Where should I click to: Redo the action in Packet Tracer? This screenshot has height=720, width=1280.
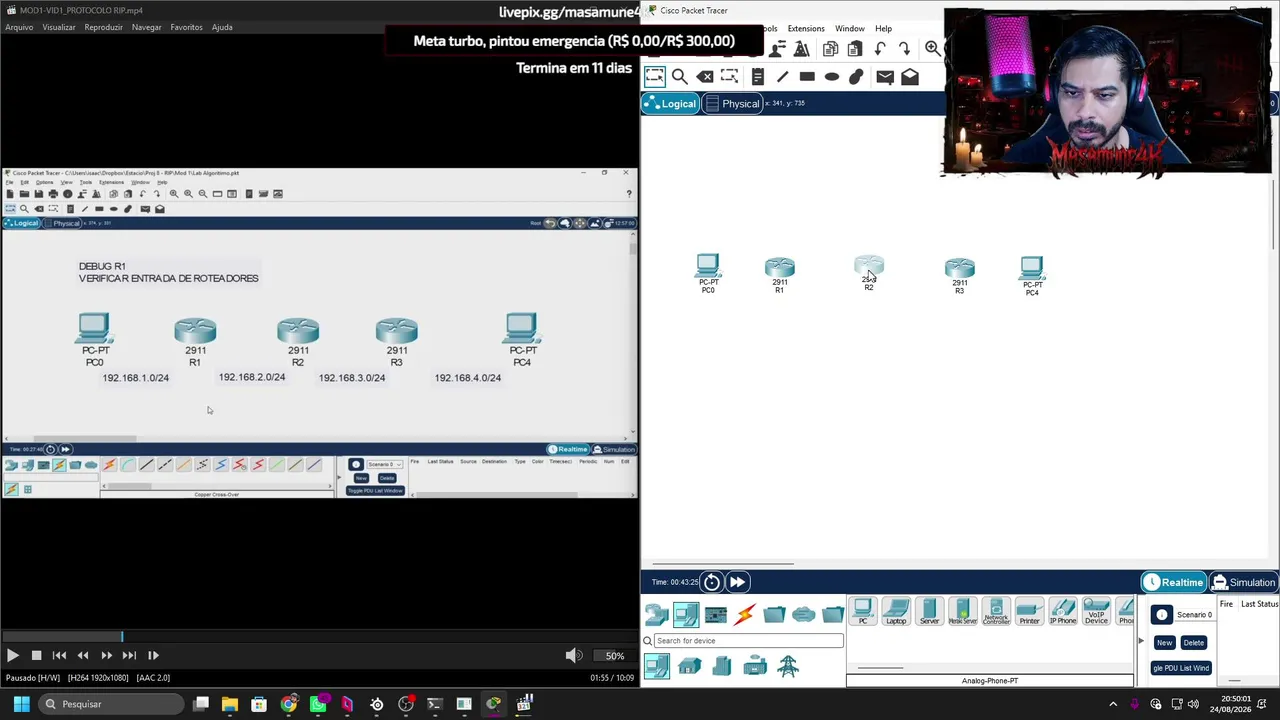coord(904,49)
